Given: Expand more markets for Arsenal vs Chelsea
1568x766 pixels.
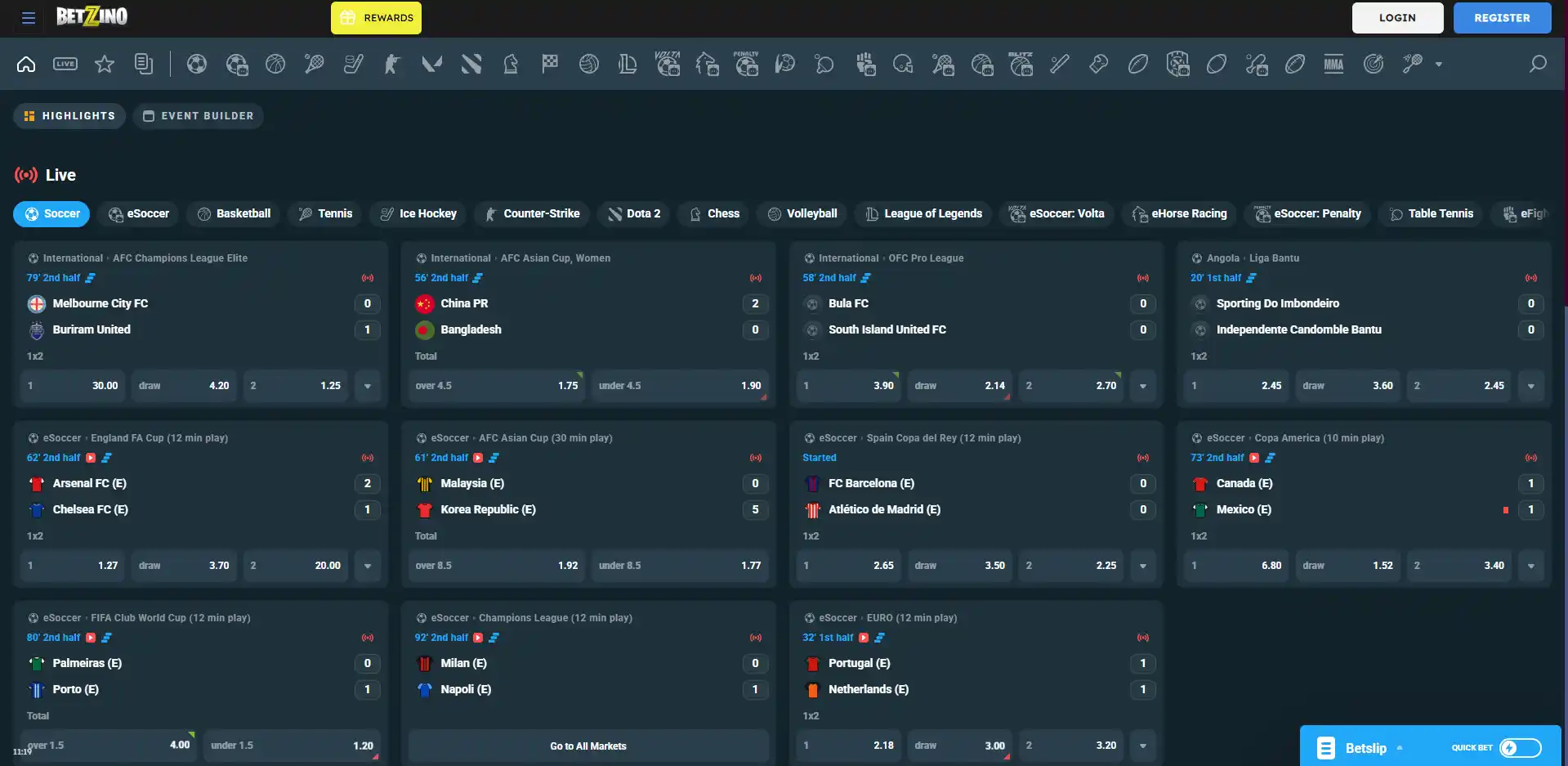Looking at the screenshot, I should pos(368,566).
